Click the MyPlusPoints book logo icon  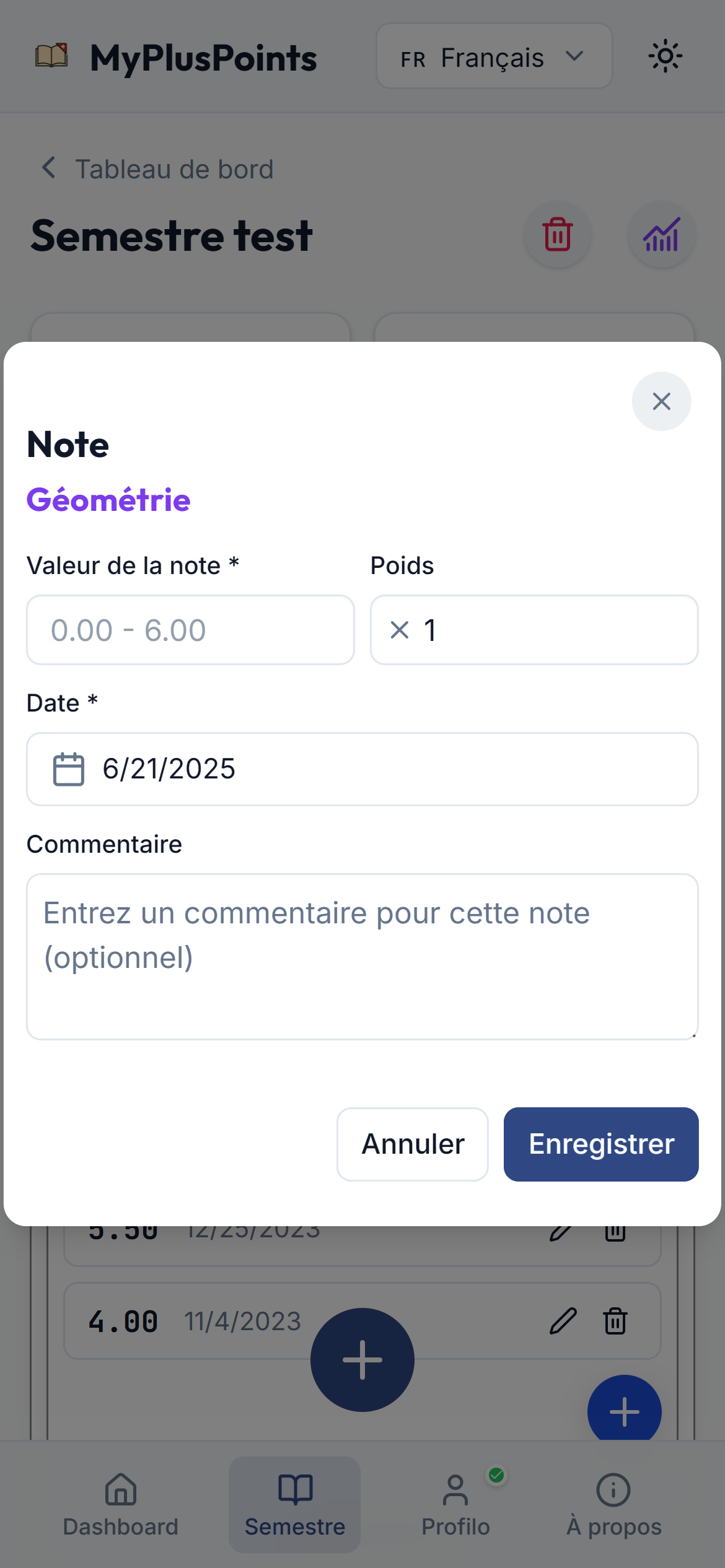tap(51, 56)
